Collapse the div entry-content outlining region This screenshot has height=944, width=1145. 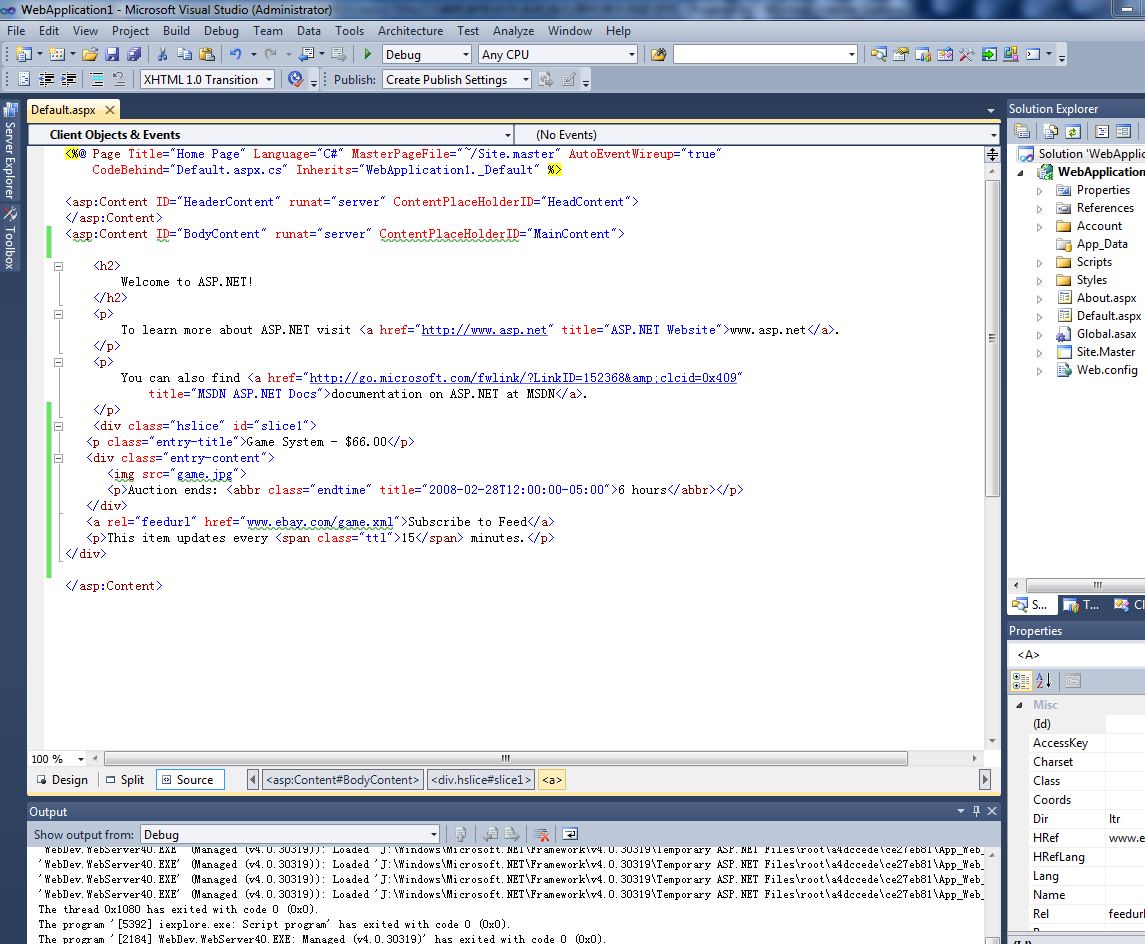click(x=58, y=458)
